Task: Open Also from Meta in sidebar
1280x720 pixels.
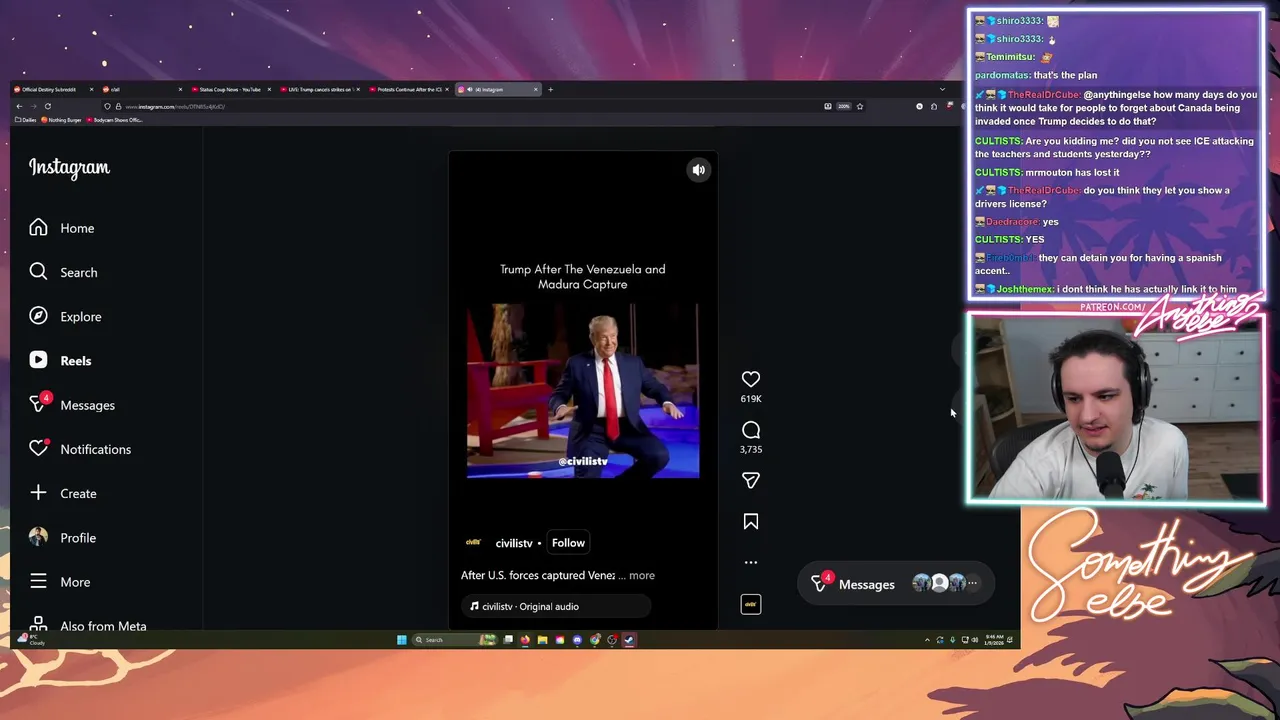Action: (88, 625)
